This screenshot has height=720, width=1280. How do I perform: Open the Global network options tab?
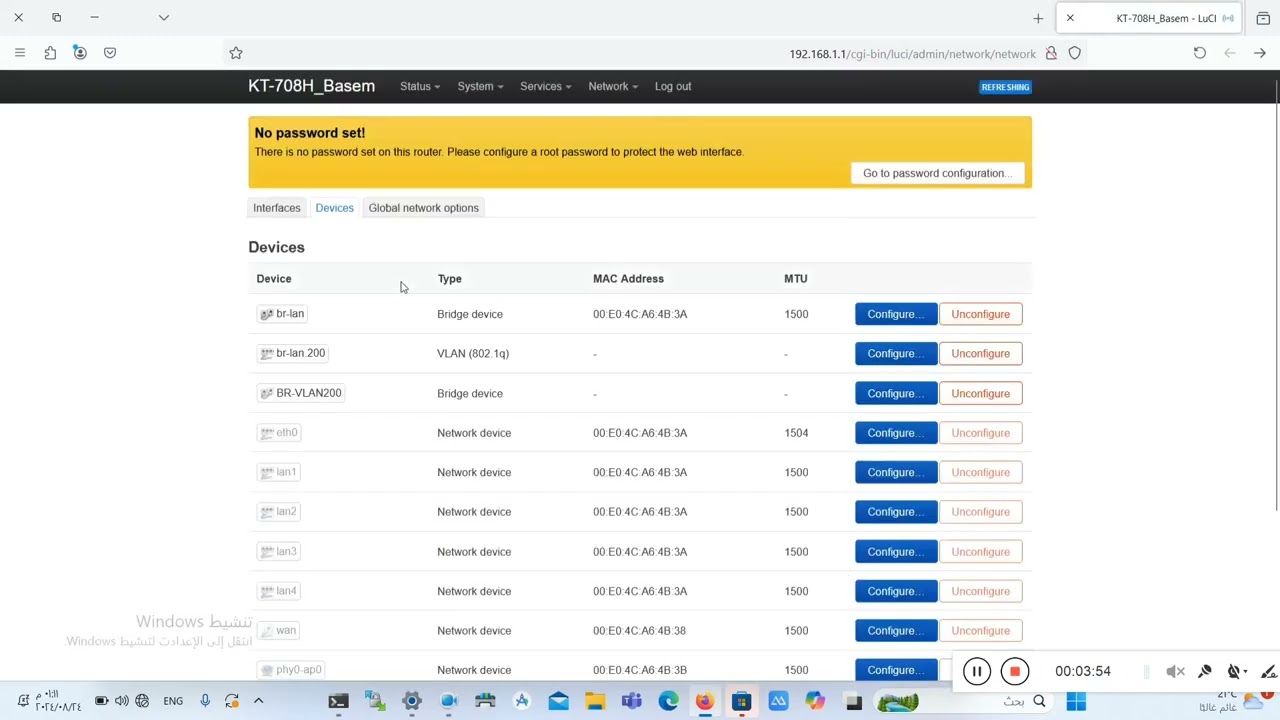coord(424,208)
